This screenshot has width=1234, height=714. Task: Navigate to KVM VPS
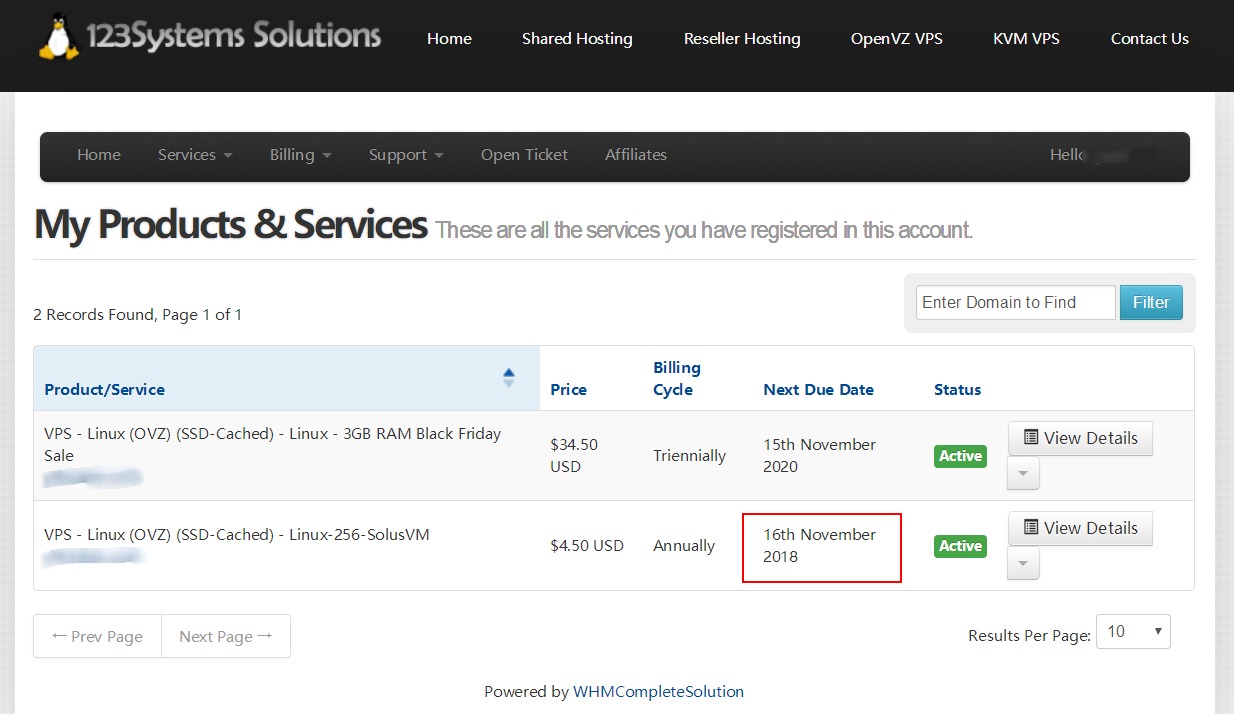click(x=1026, y=39)
